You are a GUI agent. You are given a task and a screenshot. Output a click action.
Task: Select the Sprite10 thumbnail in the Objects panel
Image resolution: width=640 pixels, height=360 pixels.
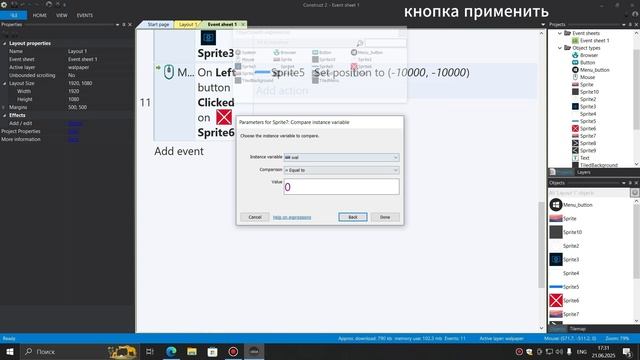[556, 232]
